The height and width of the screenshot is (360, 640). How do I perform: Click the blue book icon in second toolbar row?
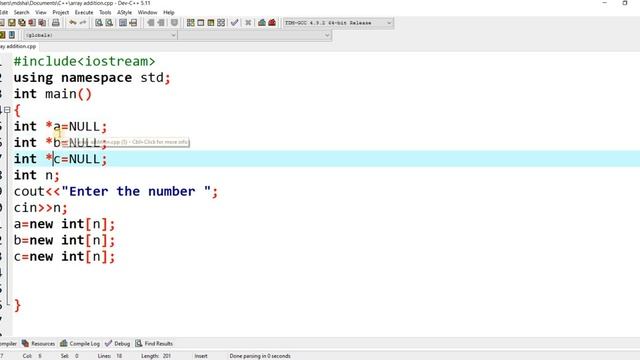tap(12, 35)
